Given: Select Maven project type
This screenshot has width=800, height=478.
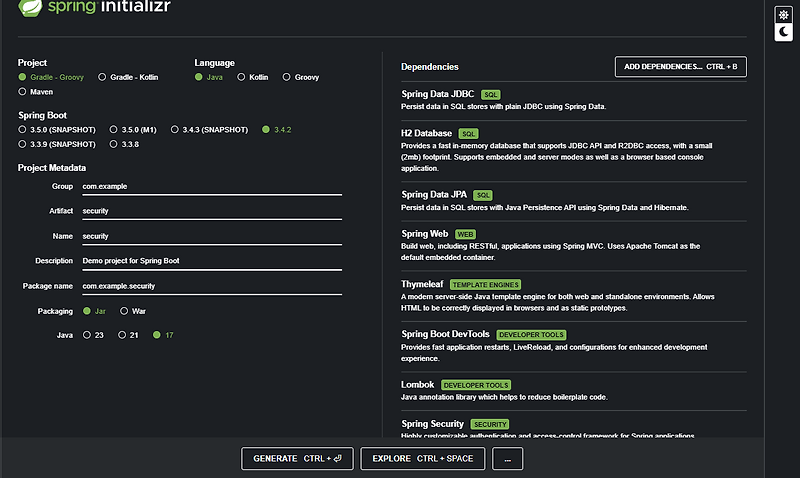Looking at the screenshot, I should pos(36,92).
